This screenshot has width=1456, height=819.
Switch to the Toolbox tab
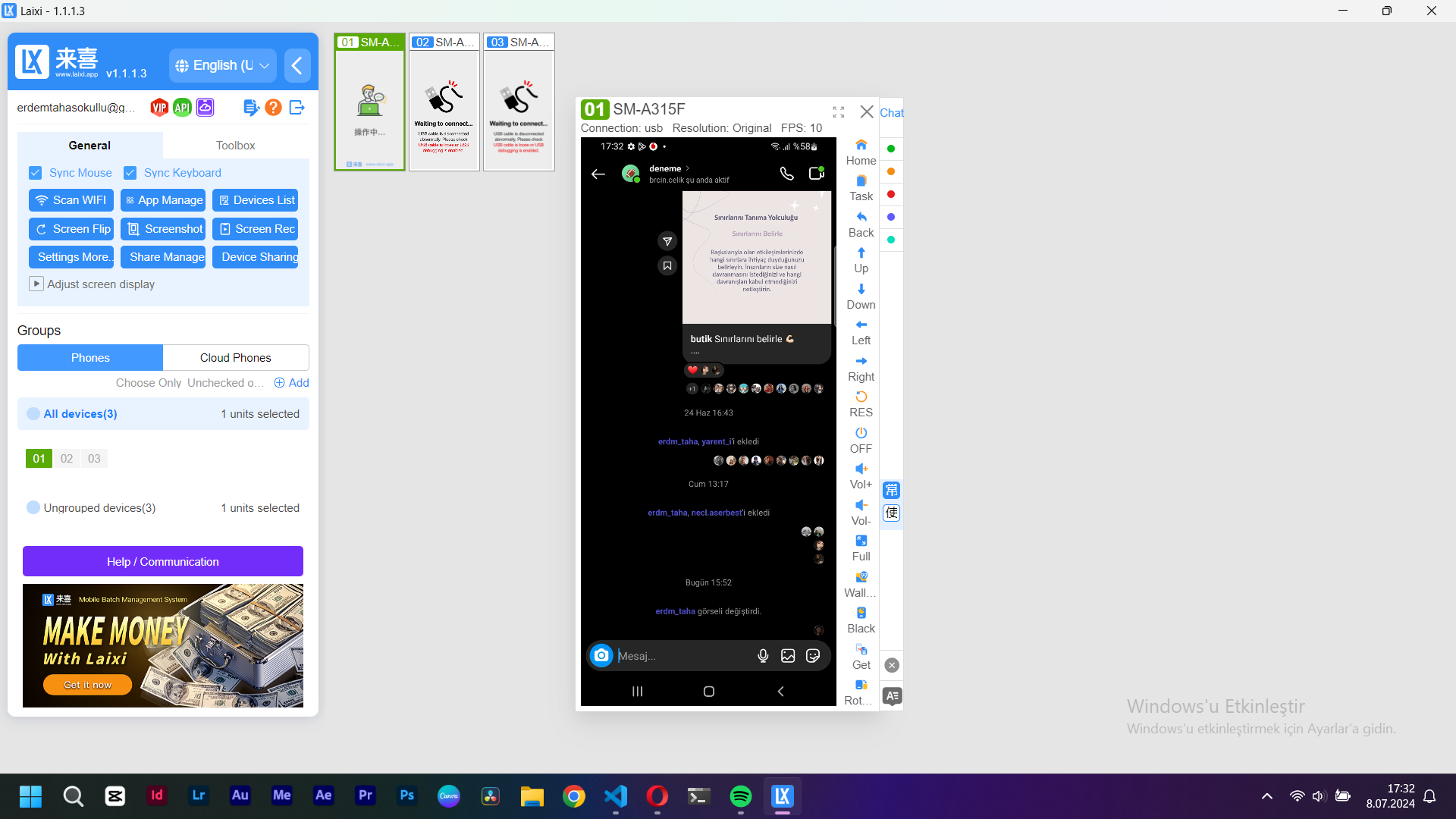click(235, 146)
